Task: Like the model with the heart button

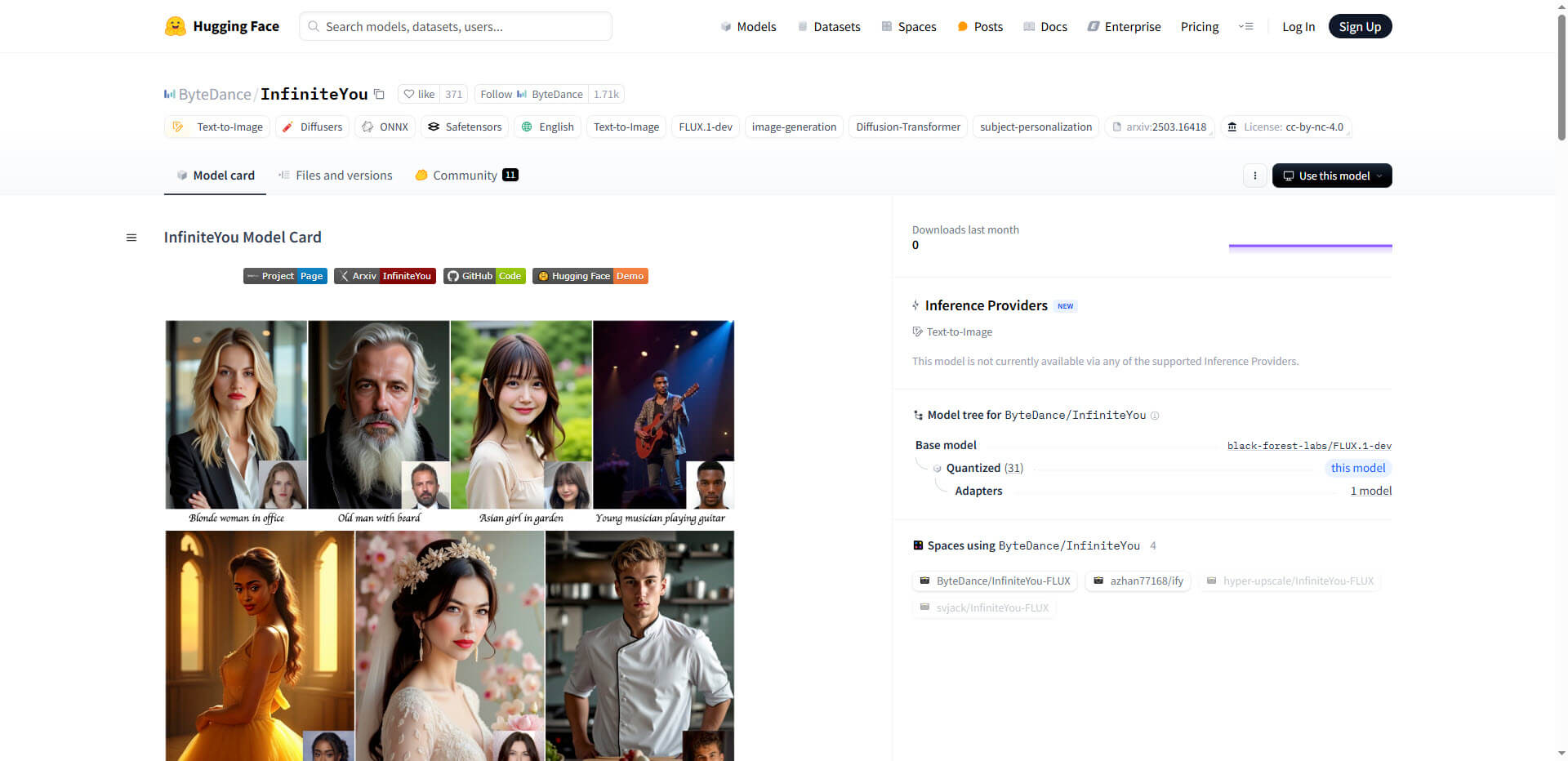Action: [419, 94]
